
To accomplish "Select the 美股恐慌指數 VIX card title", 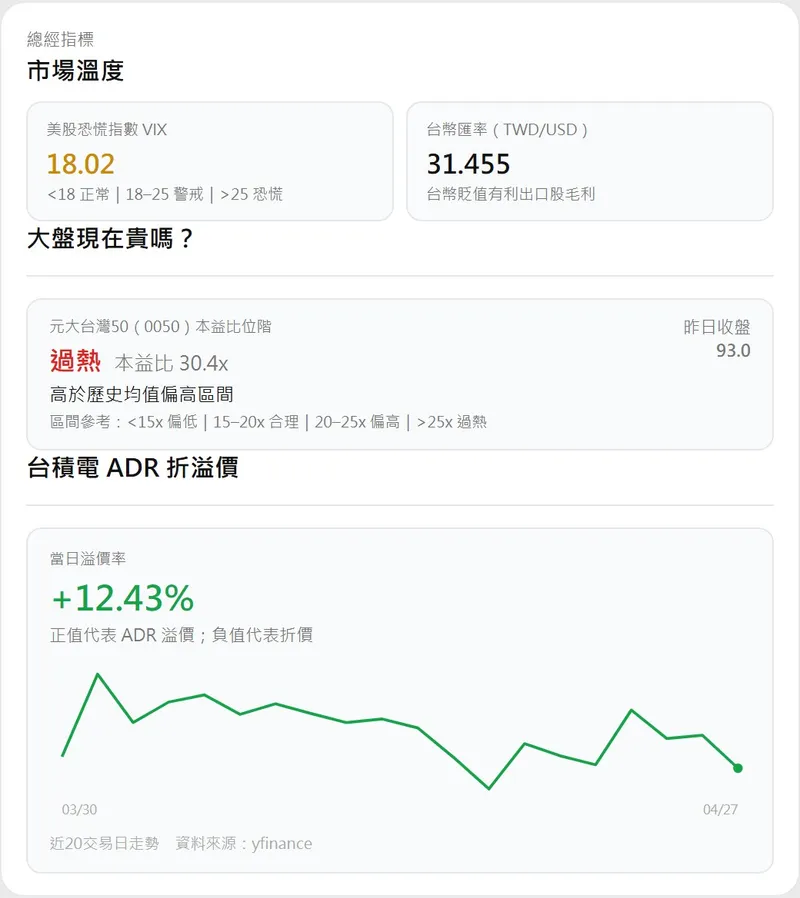I will (x=107, y=129).
